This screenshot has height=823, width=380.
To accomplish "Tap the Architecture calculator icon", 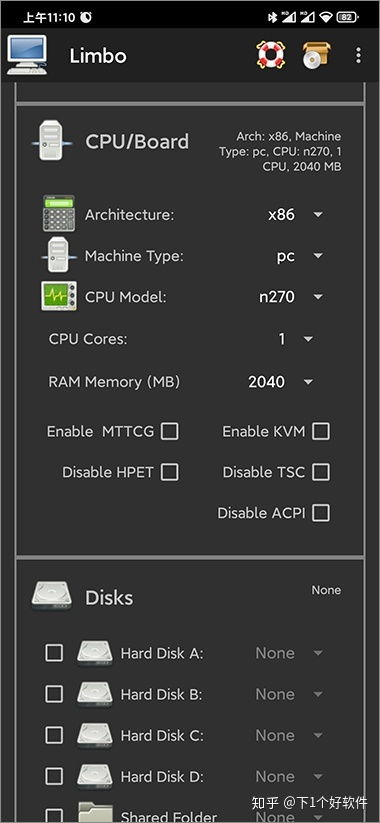I will pyautogui.click(x=59, y=214).
